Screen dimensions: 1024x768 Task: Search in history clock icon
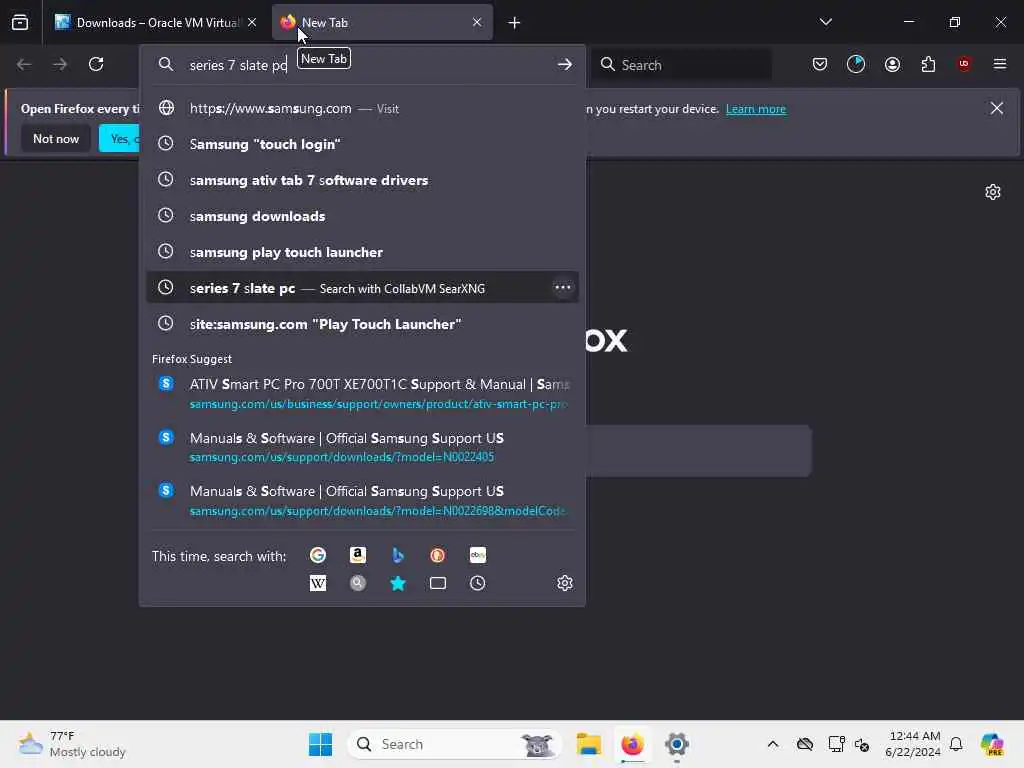477,583
